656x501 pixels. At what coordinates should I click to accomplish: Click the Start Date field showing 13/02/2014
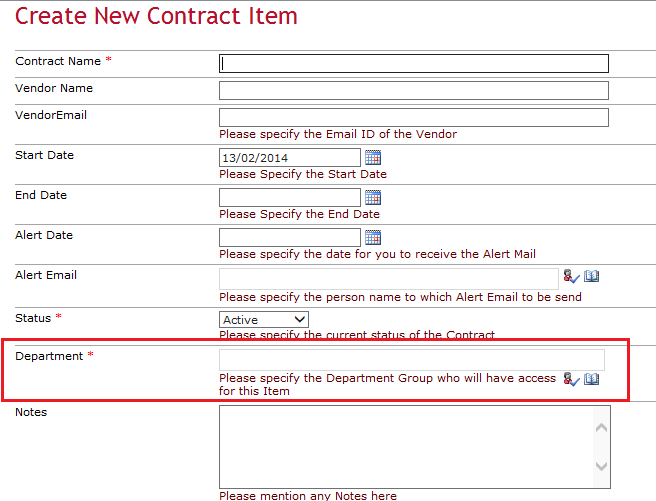(x=289, y=157)
